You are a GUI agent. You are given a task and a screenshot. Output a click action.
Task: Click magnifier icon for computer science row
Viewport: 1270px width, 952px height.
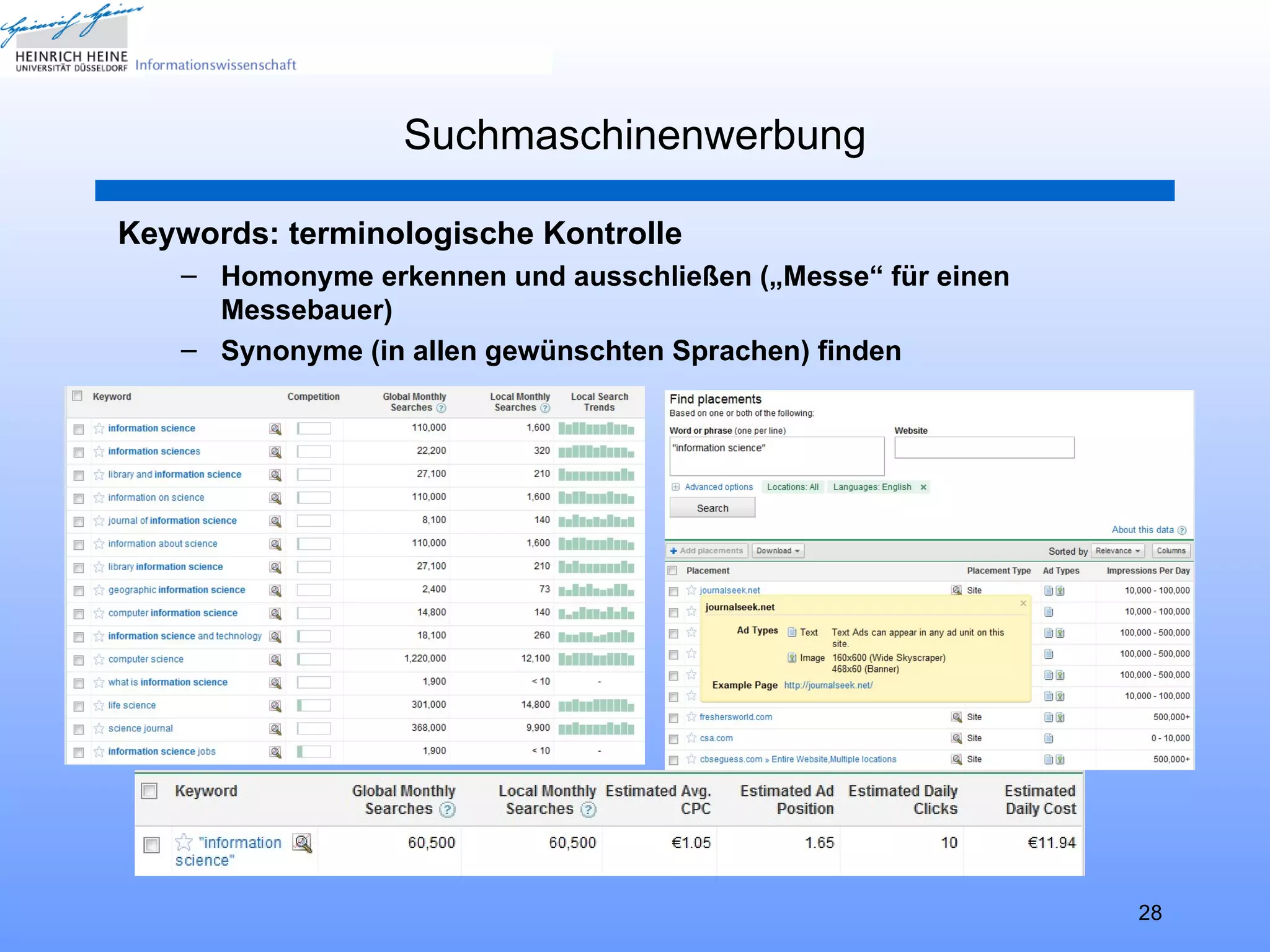[275, 659]
